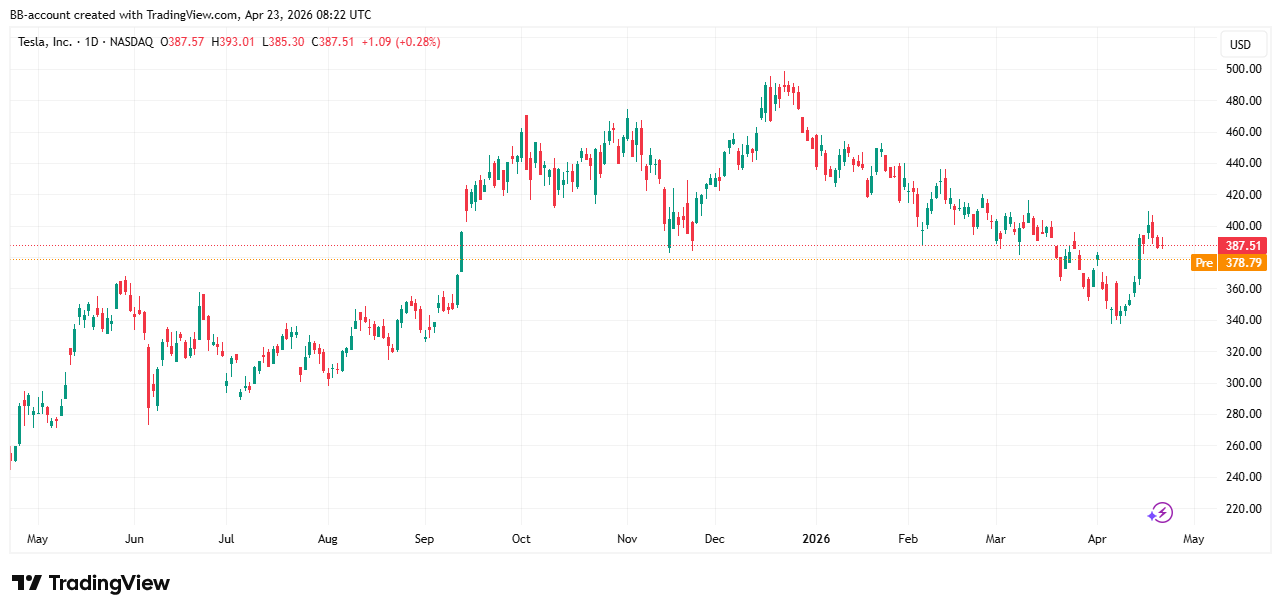Click the open value O387.57 in legend
Image resolution: width=1281 pixels, height=613 pixels.
[186, 42]
